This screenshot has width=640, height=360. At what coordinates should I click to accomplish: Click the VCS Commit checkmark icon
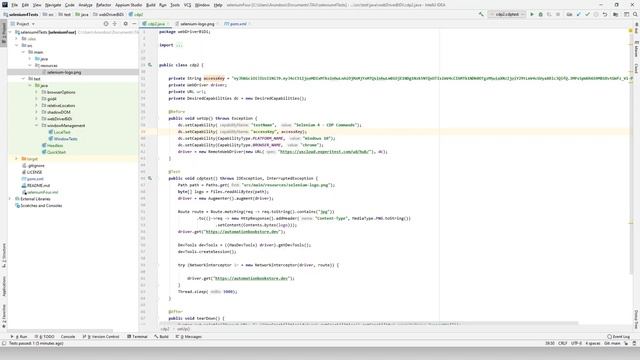[x=587, y=14]
